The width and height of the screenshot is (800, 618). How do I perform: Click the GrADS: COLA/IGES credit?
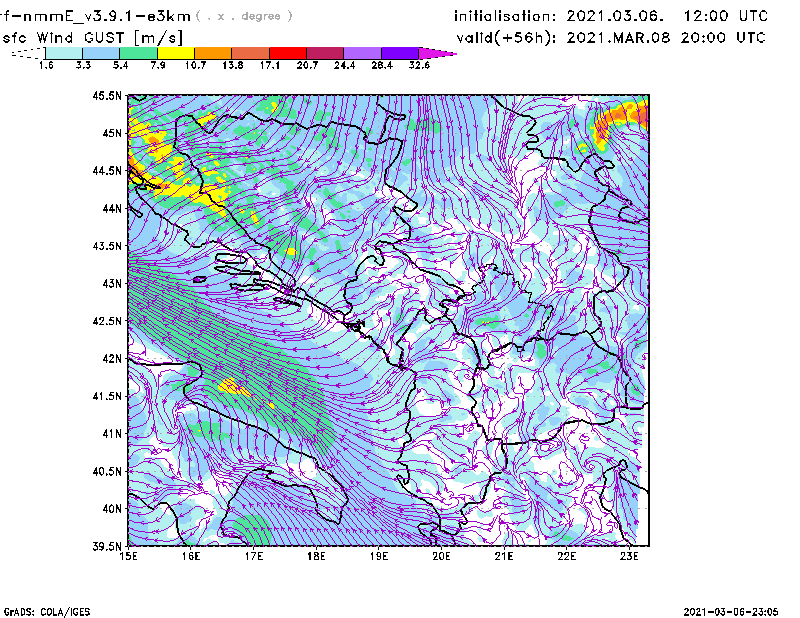47,611
